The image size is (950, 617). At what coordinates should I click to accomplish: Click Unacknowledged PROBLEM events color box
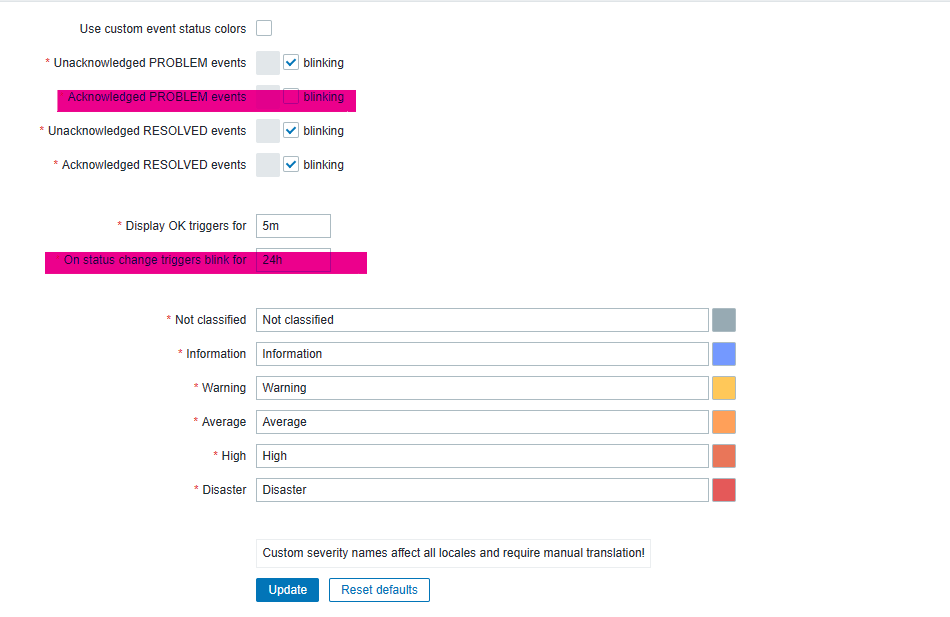pos(268,63)
